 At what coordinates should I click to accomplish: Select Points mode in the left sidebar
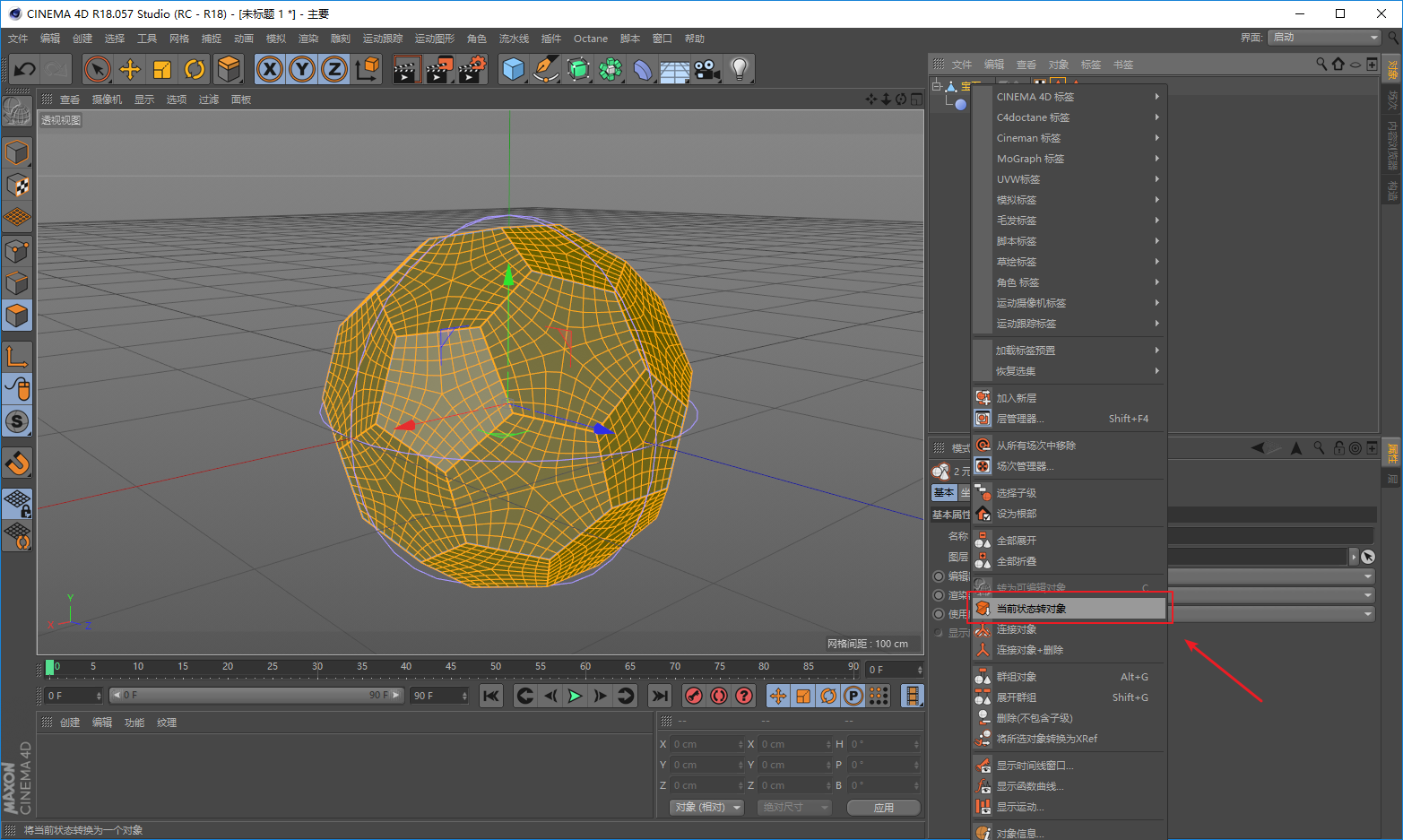click(17, 250)
